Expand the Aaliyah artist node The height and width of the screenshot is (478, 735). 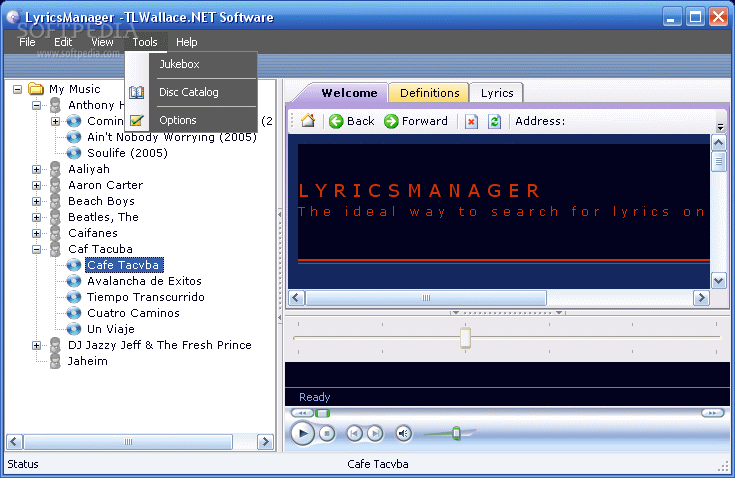[37, 169]
